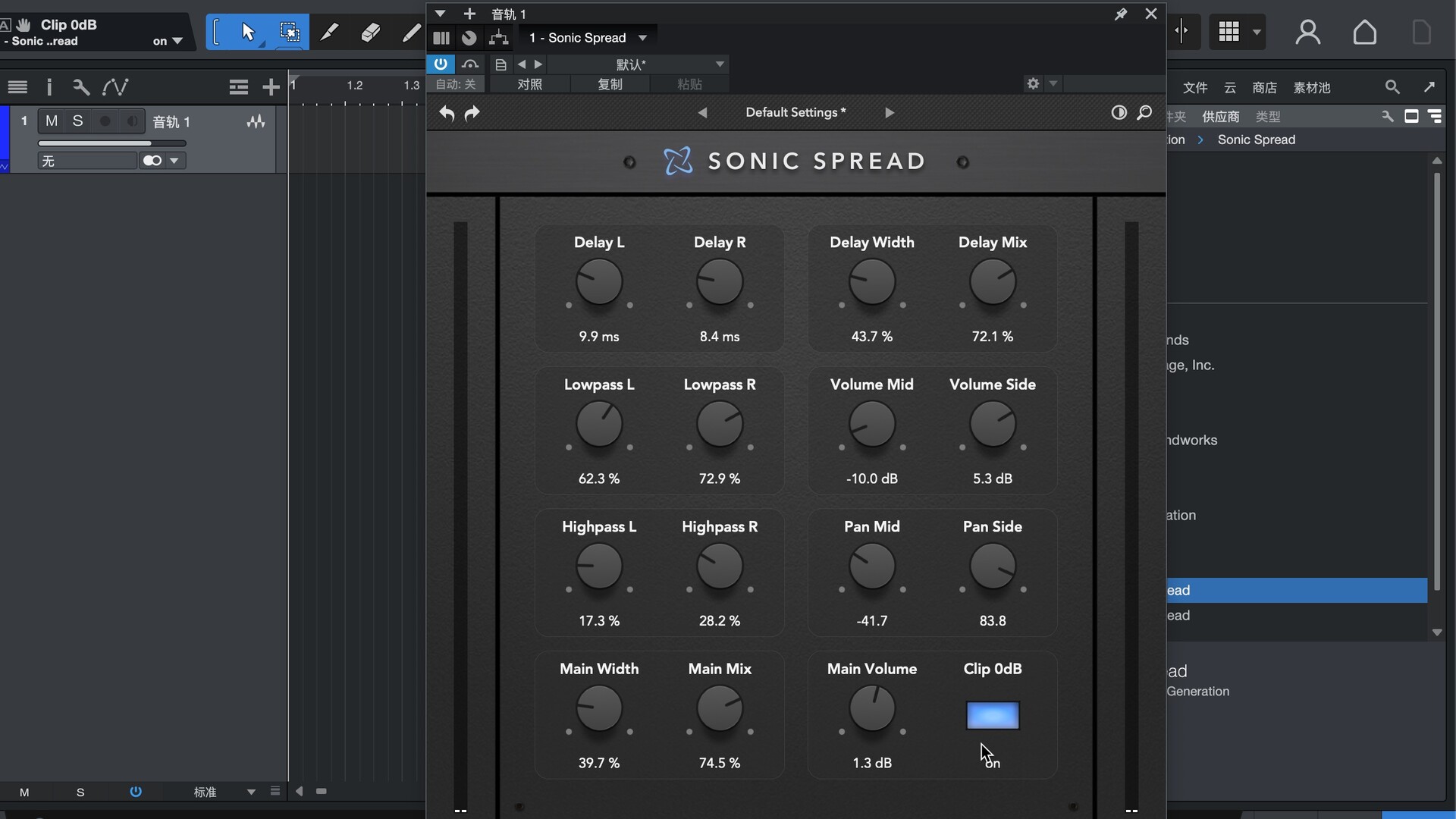Mute track 1 with M button
1456x819 pixels.
pos(52,121)
